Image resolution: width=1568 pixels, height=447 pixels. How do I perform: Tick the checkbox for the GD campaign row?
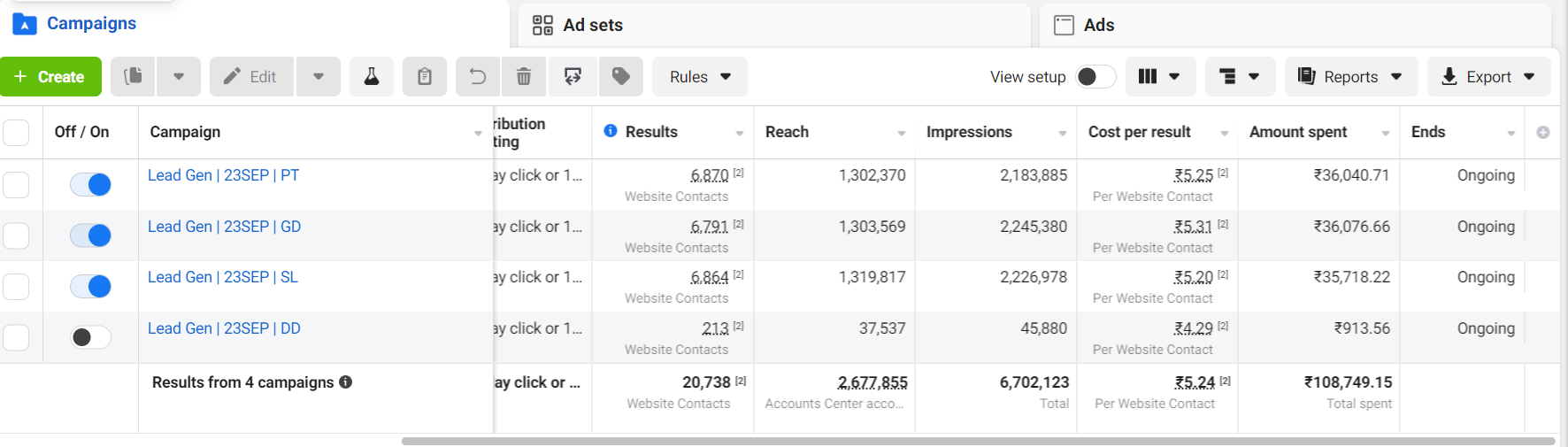click(16, 235)
